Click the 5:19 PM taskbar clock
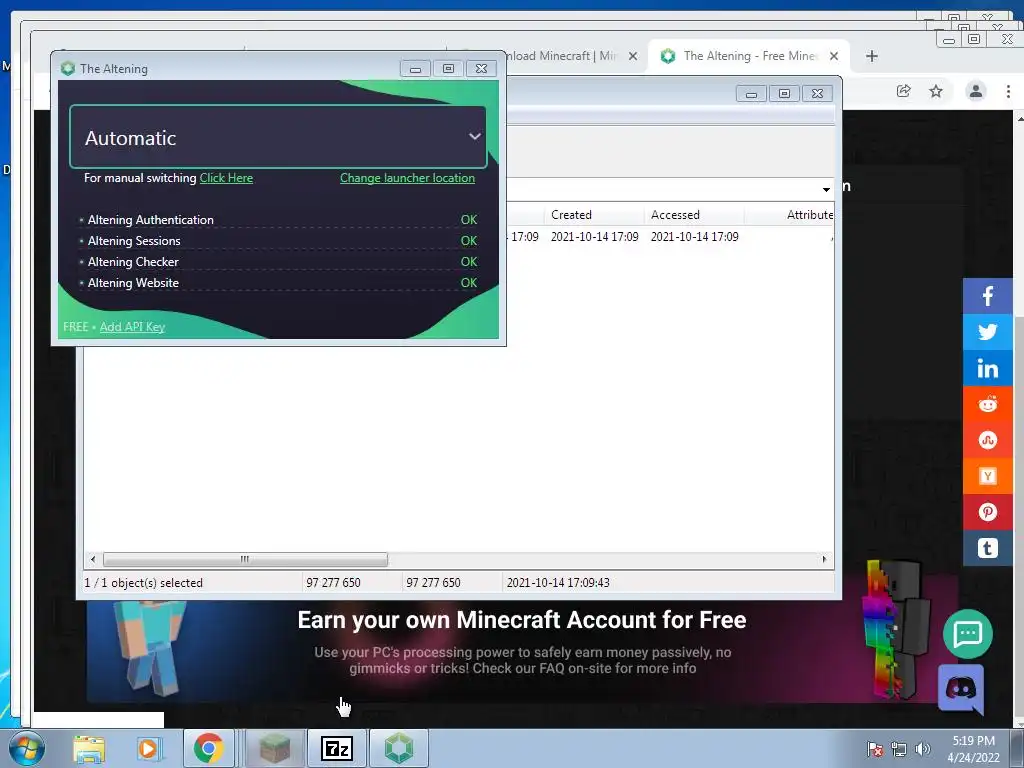Viewport: 1024px width, 768px height. click(x=973, y=749)
